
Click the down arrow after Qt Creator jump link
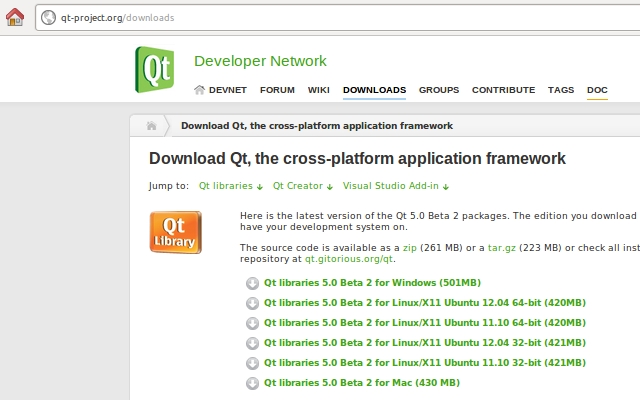point(330,187)
